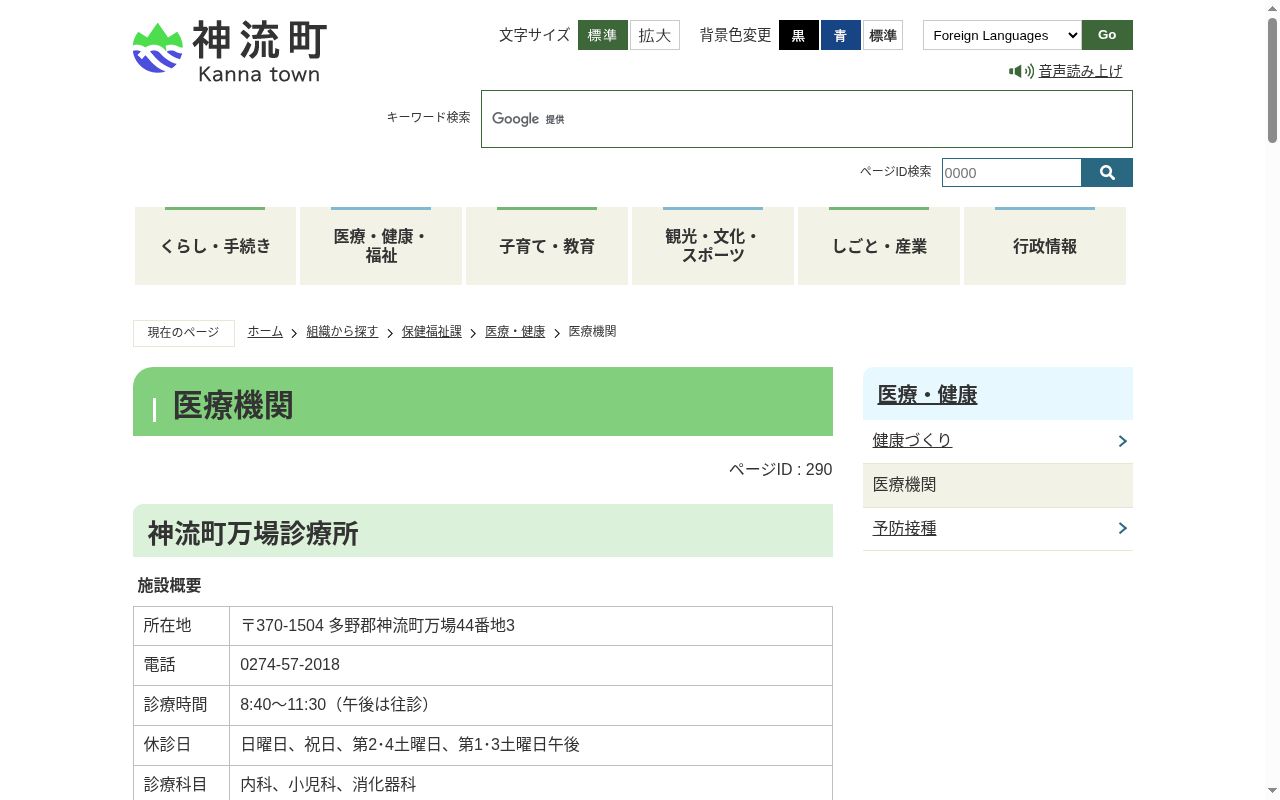Click the page ID search magnifier button
Screen dimensions: 1280x800
click(x=1107, y=173)
